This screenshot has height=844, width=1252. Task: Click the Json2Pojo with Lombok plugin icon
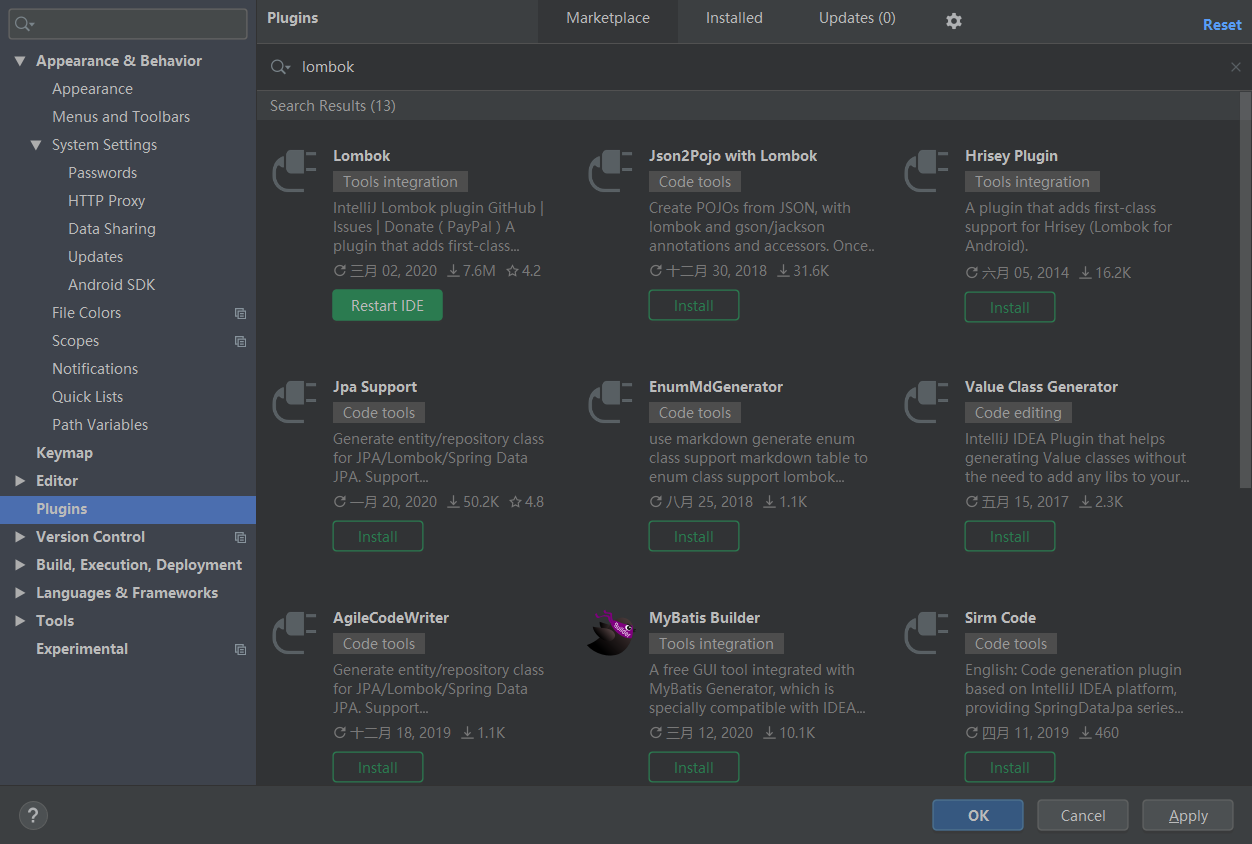pos(610,170)
